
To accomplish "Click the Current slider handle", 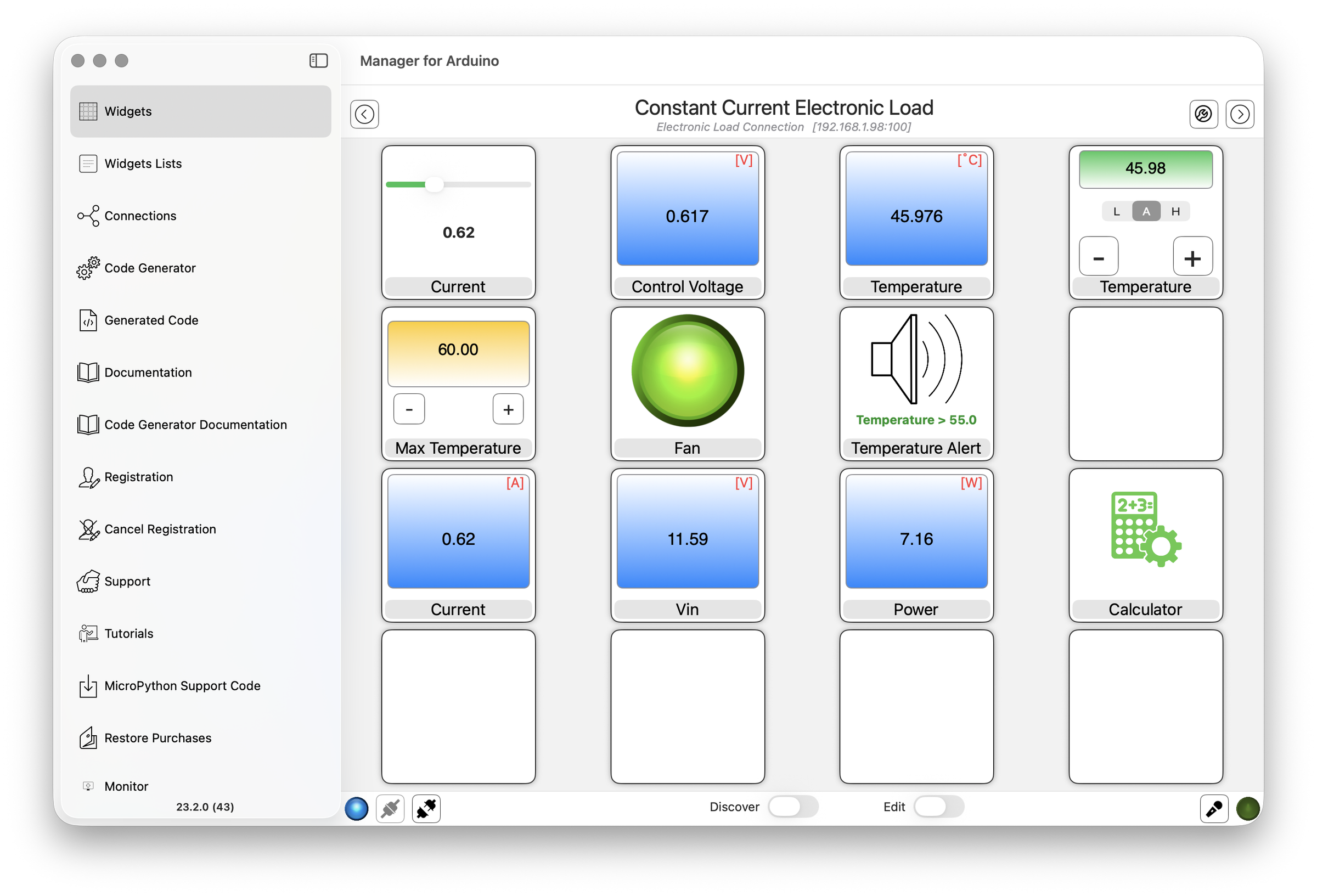I will coord(435,184).
